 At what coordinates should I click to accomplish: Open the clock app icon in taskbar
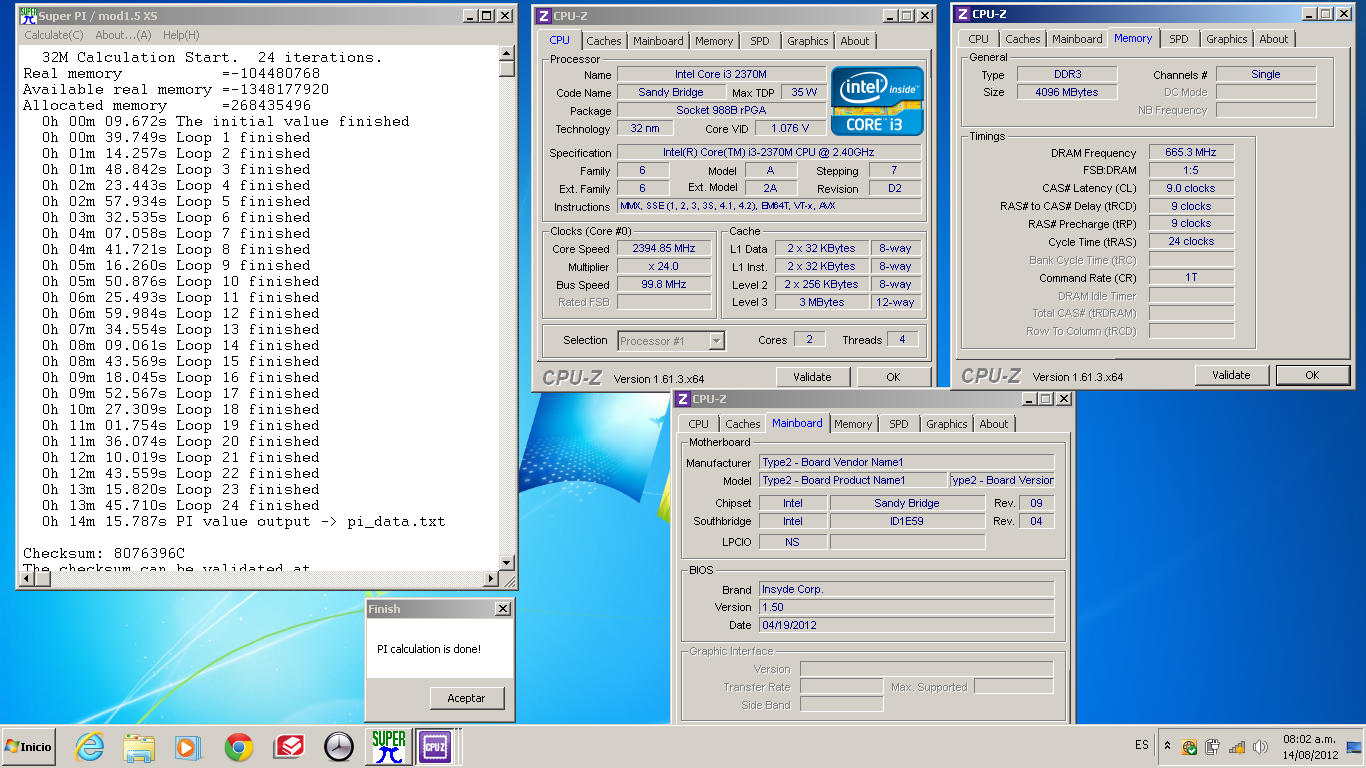(x=339, y=746)
